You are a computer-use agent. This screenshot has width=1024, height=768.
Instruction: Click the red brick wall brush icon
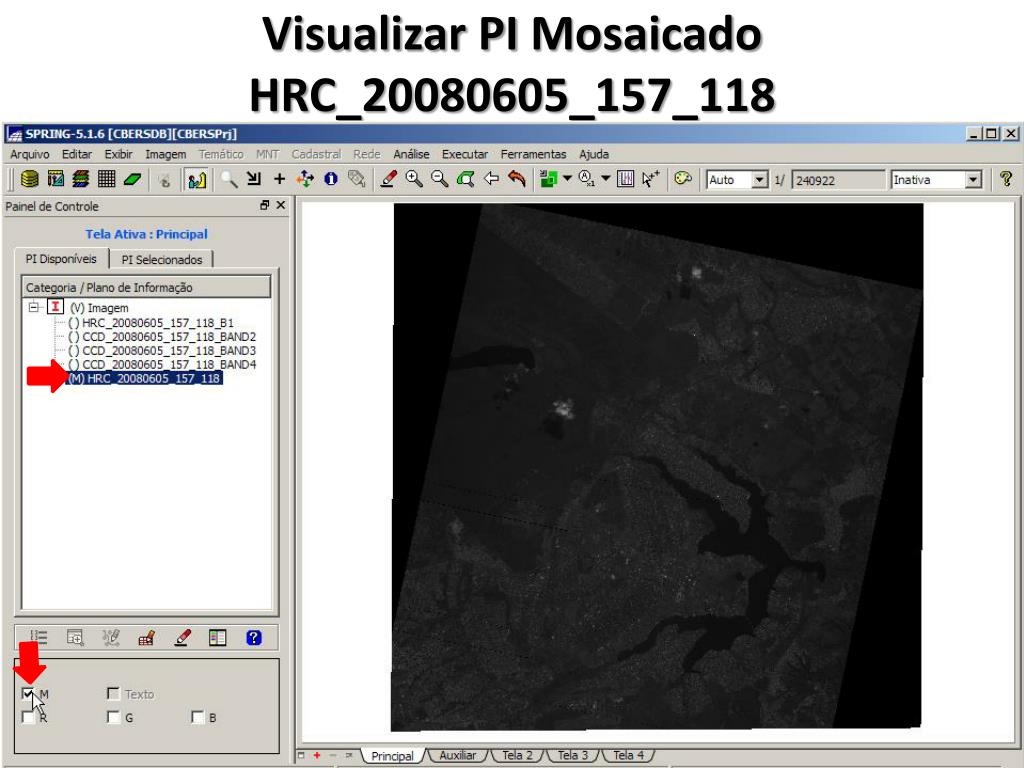[146, 637]
